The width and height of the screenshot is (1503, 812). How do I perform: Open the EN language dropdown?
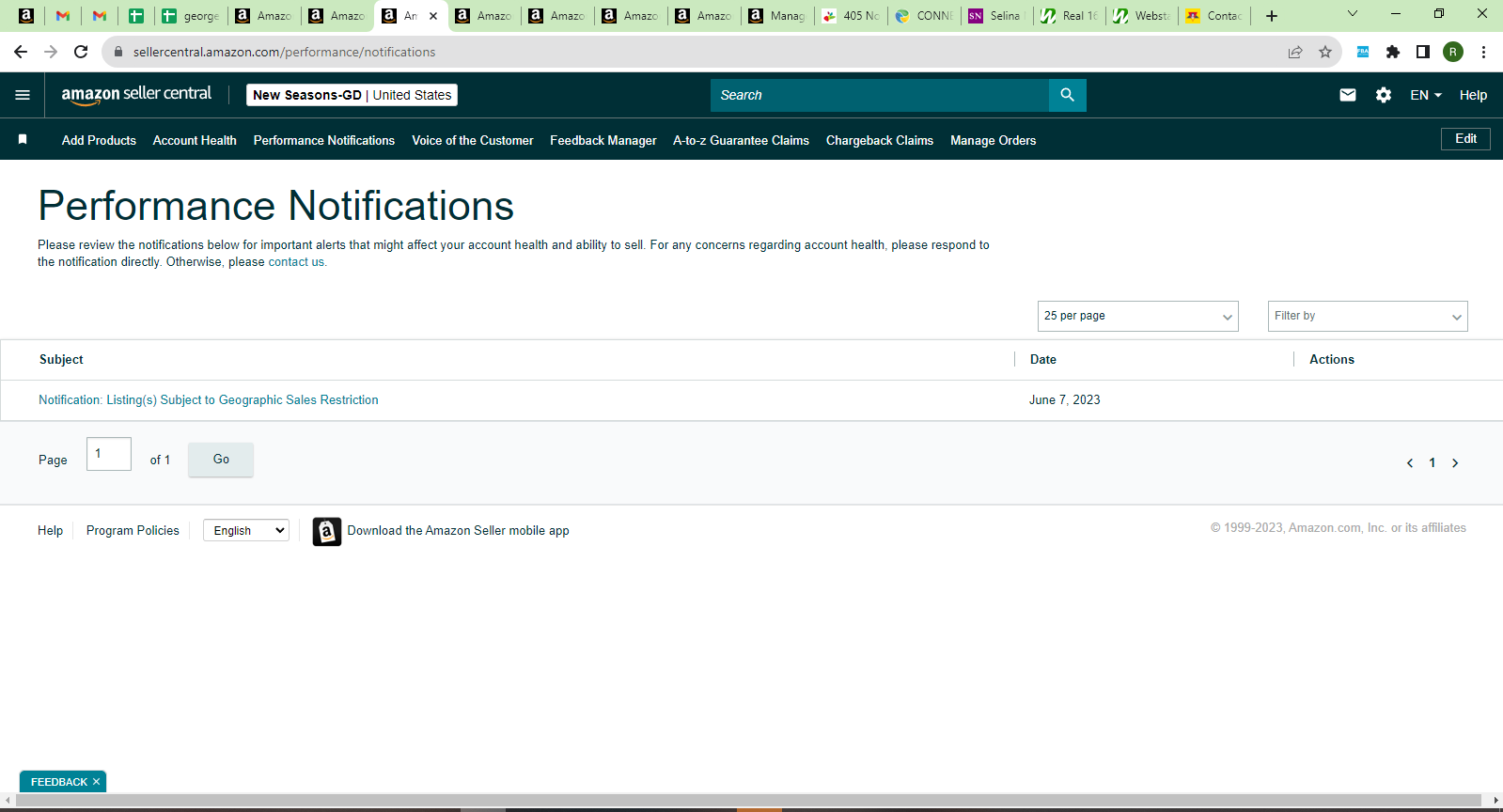[1426, 95]
